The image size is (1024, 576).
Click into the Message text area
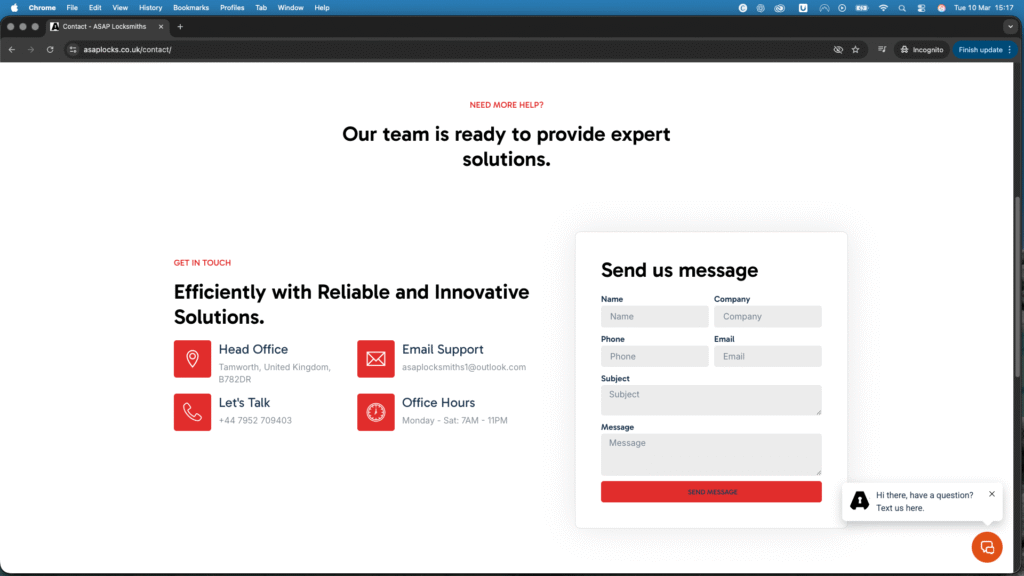coord(711,455)
